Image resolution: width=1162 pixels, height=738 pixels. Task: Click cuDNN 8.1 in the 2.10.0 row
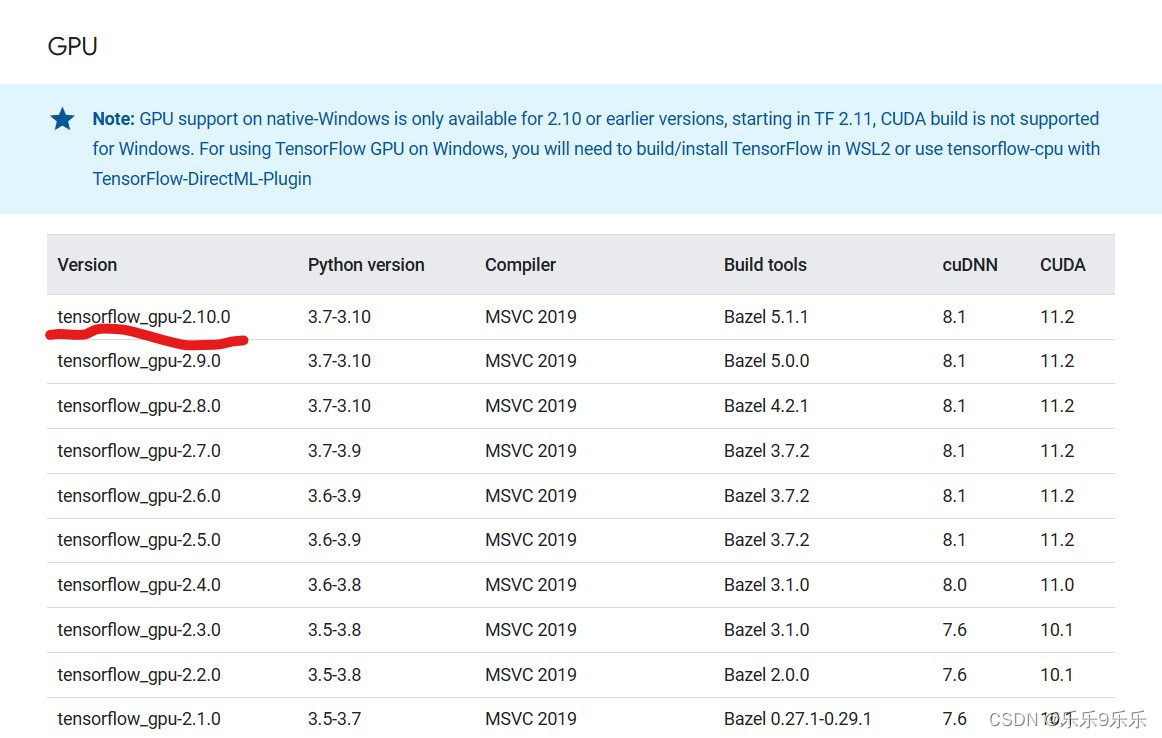[x=954, y=317]
